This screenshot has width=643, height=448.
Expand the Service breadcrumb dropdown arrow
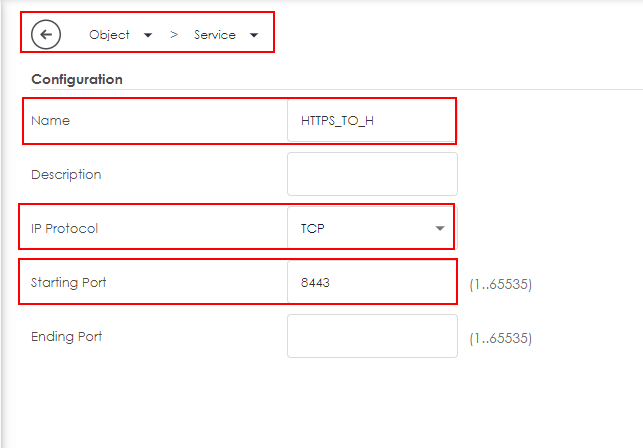click(254, 35)
